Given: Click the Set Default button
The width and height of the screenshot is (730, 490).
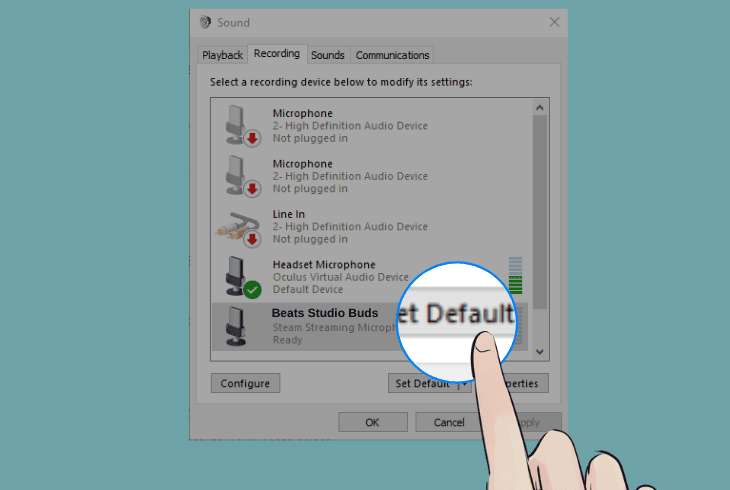Looking at the screenshot, I should 422,383.
